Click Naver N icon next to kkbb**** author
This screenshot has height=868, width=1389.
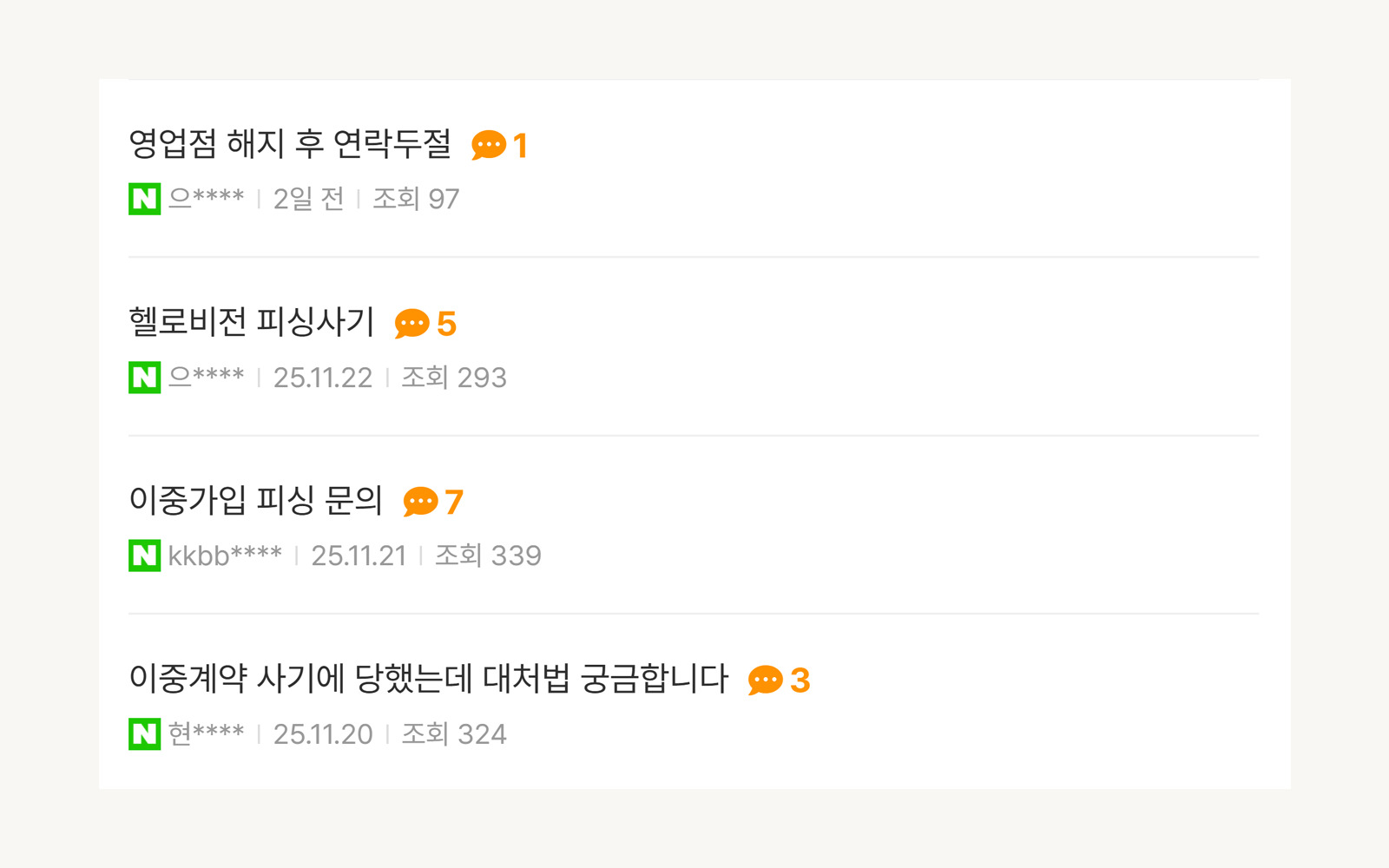144,556
